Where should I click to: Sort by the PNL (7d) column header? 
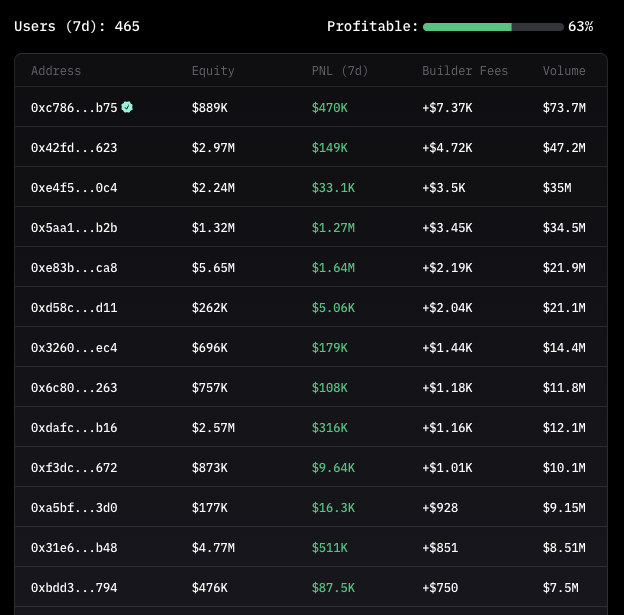tap(340, 71)
